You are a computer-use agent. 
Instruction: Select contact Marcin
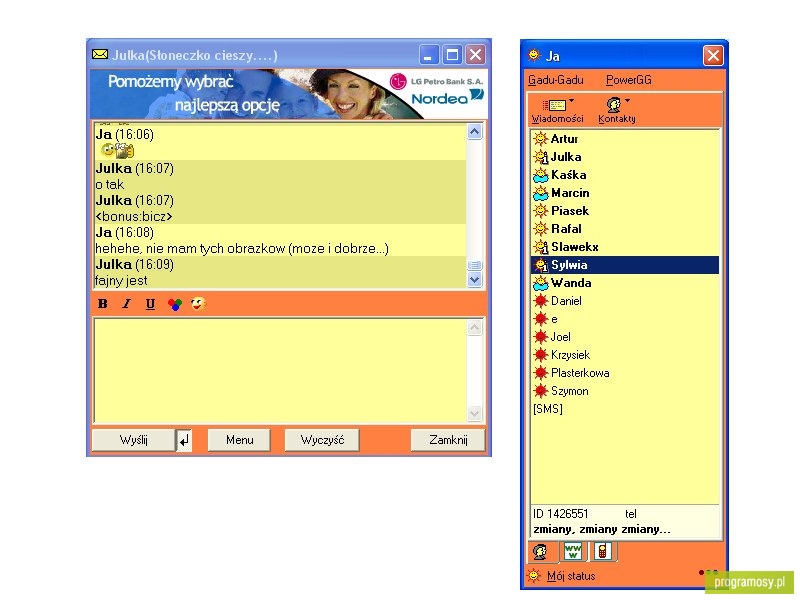tap(625, 193)
